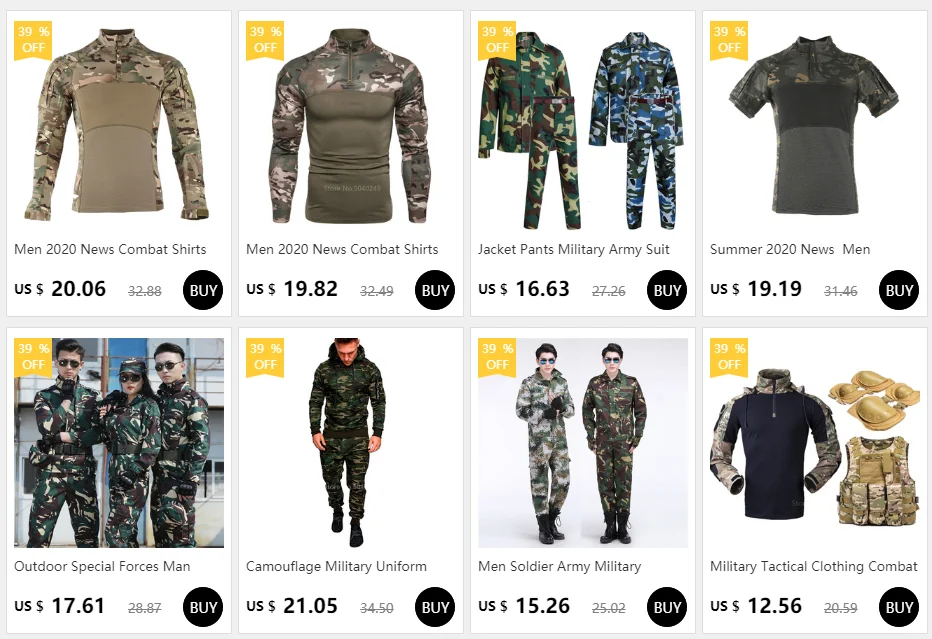Image resolution: width=932 pixels, height=639 pixels.
Task: Open the three people in camo photo
Action: point(119,443)
